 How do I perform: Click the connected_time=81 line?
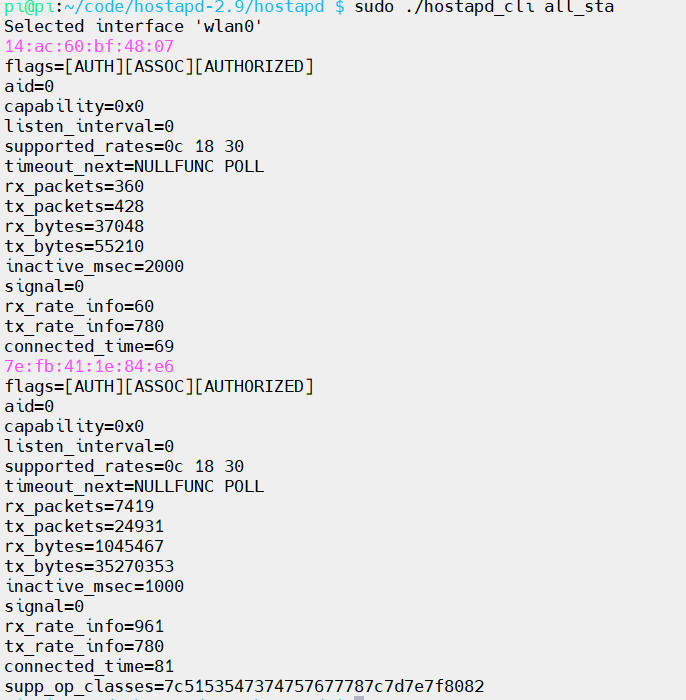click(89, 666)
